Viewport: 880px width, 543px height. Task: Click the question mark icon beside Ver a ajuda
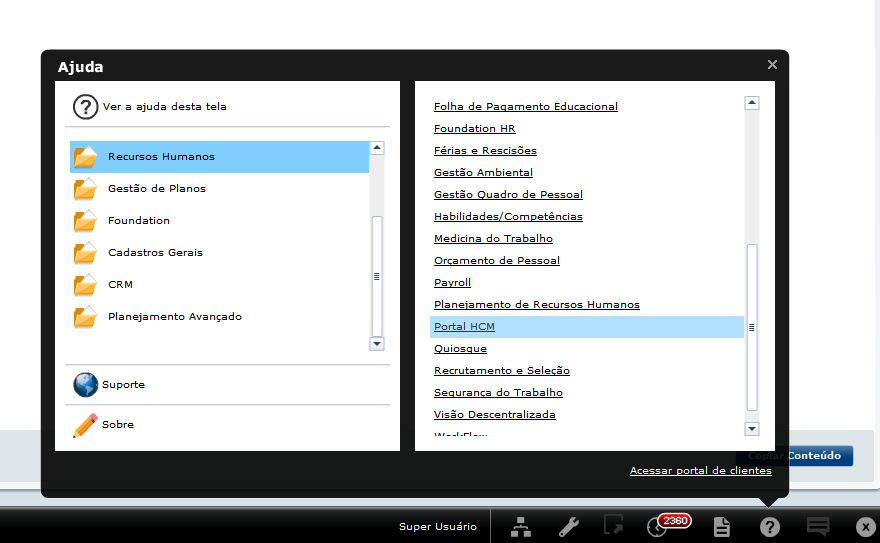coord(85,107)
